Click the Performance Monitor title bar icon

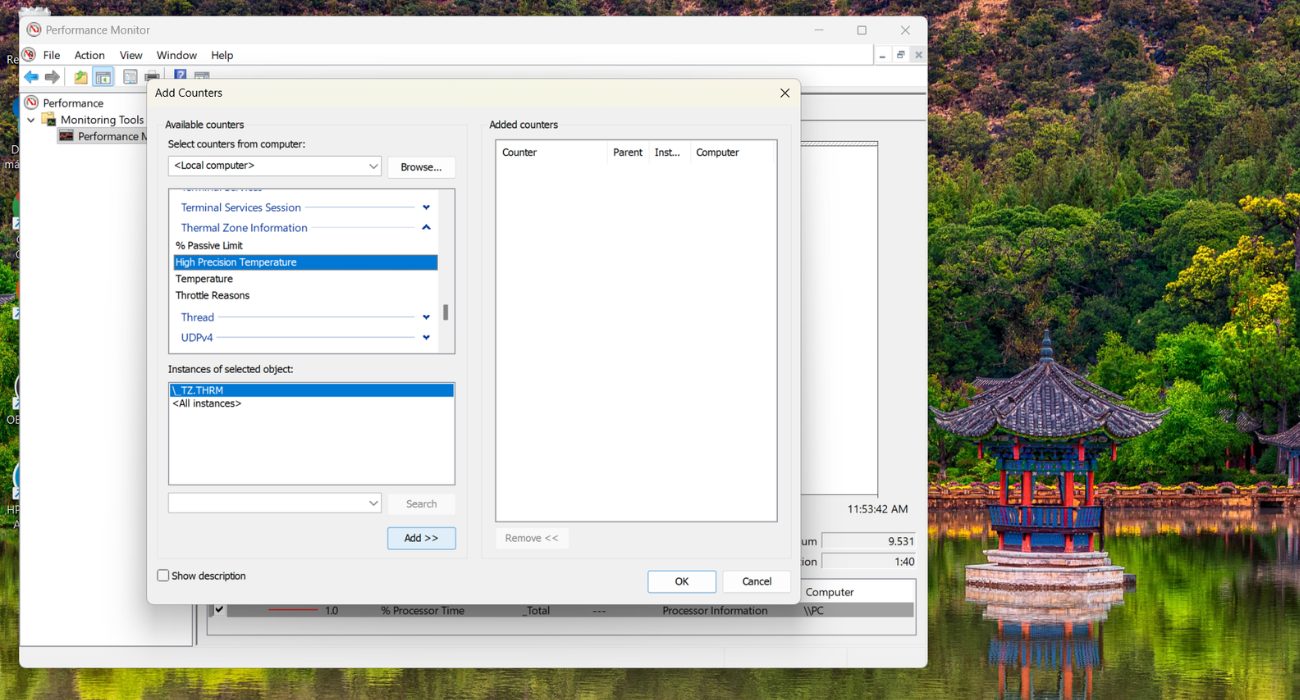[x=34, y=30]
